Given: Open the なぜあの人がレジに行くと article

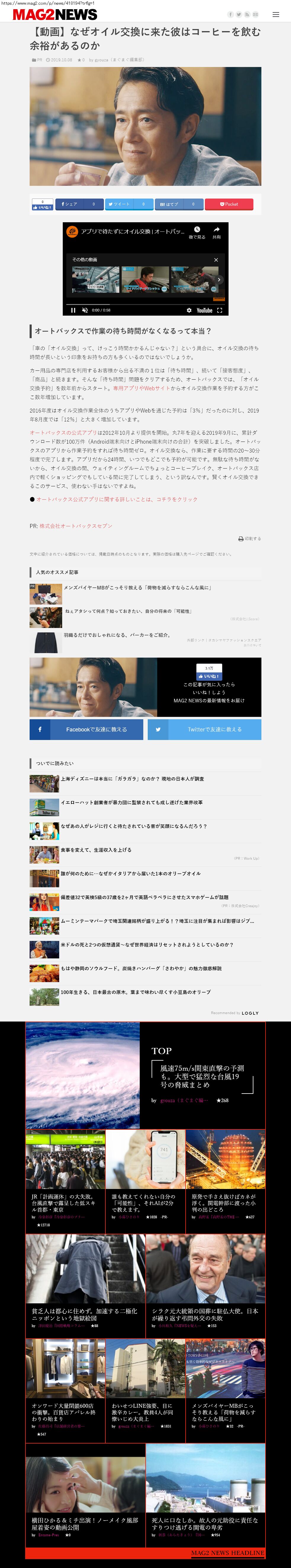Looking at the screenshot, I should click(134, 826).
